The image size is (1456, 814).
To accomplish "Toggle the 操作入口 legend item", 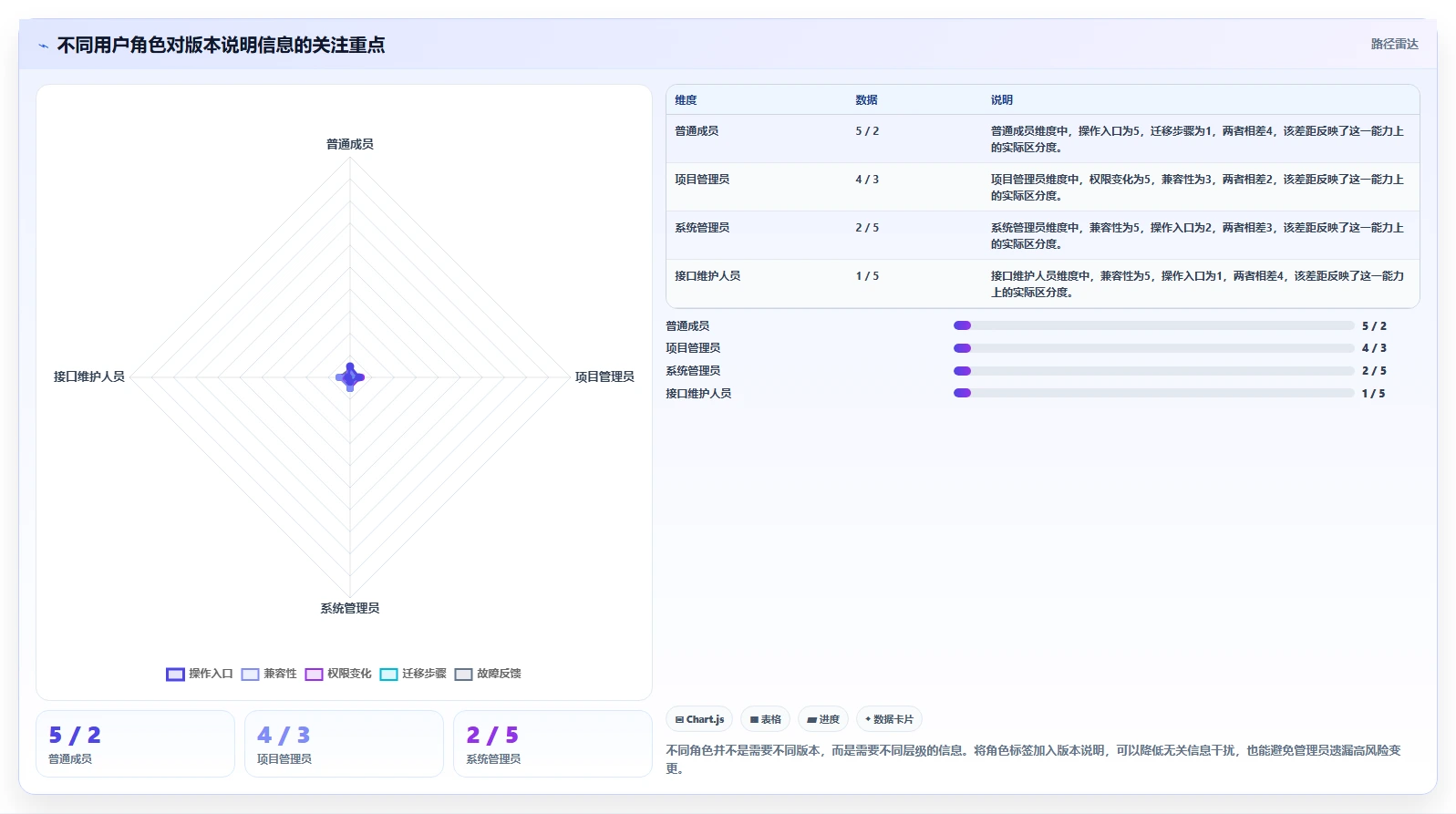I will tap(200, 674).
